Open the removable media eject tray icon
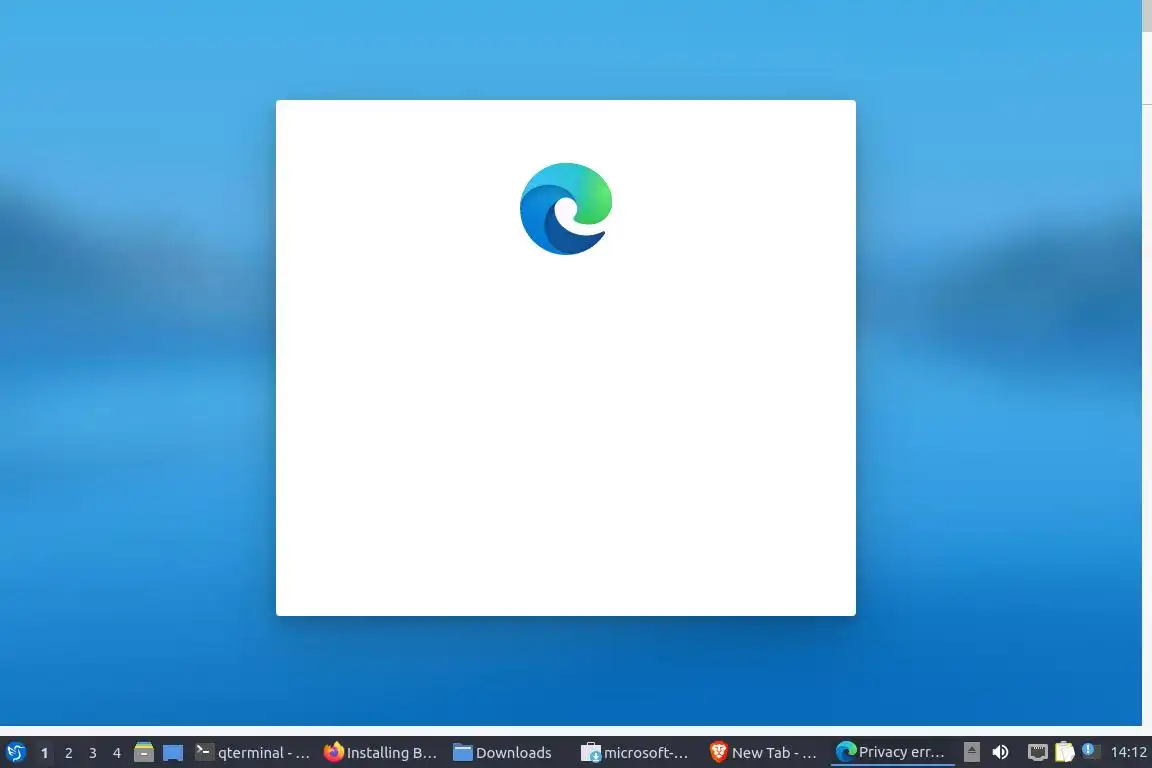The image size is (1152, 768). (x=971, y=752)
